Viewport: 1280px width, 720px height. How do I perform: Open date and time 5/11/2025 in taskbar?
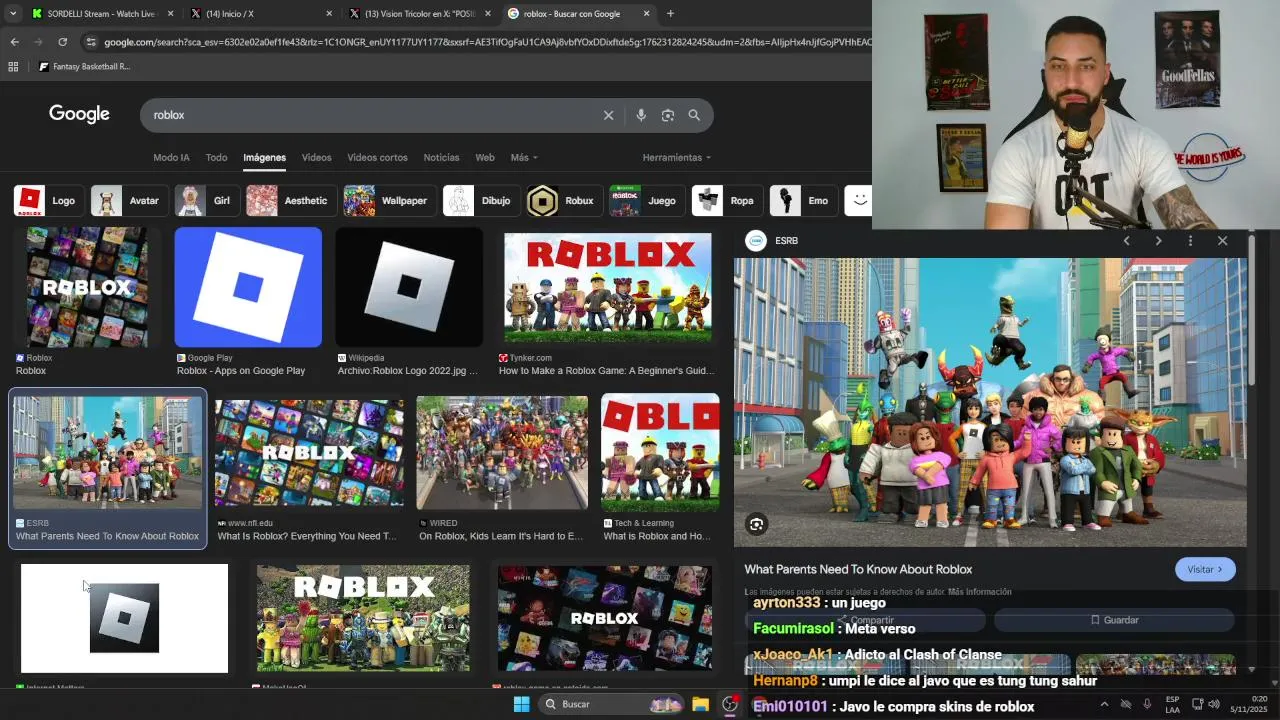pos(1248,704)
